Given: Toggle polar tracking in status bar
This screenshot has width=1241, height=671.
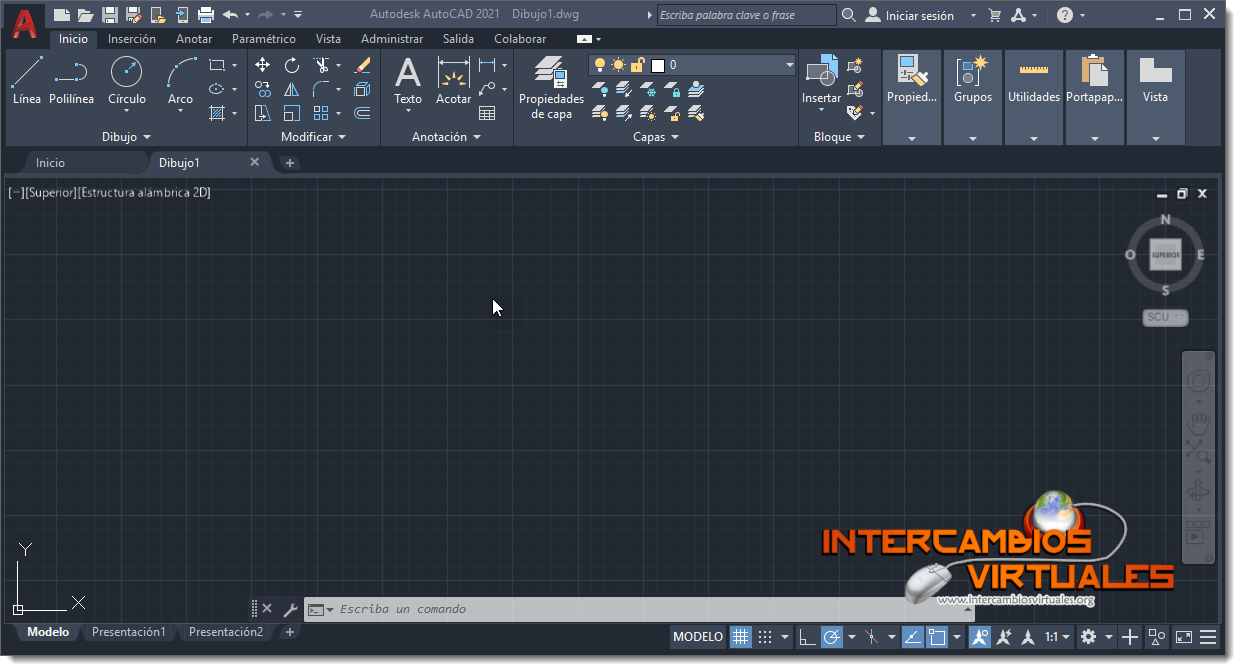Looking at the screenshot, I should tap(832, 637).
